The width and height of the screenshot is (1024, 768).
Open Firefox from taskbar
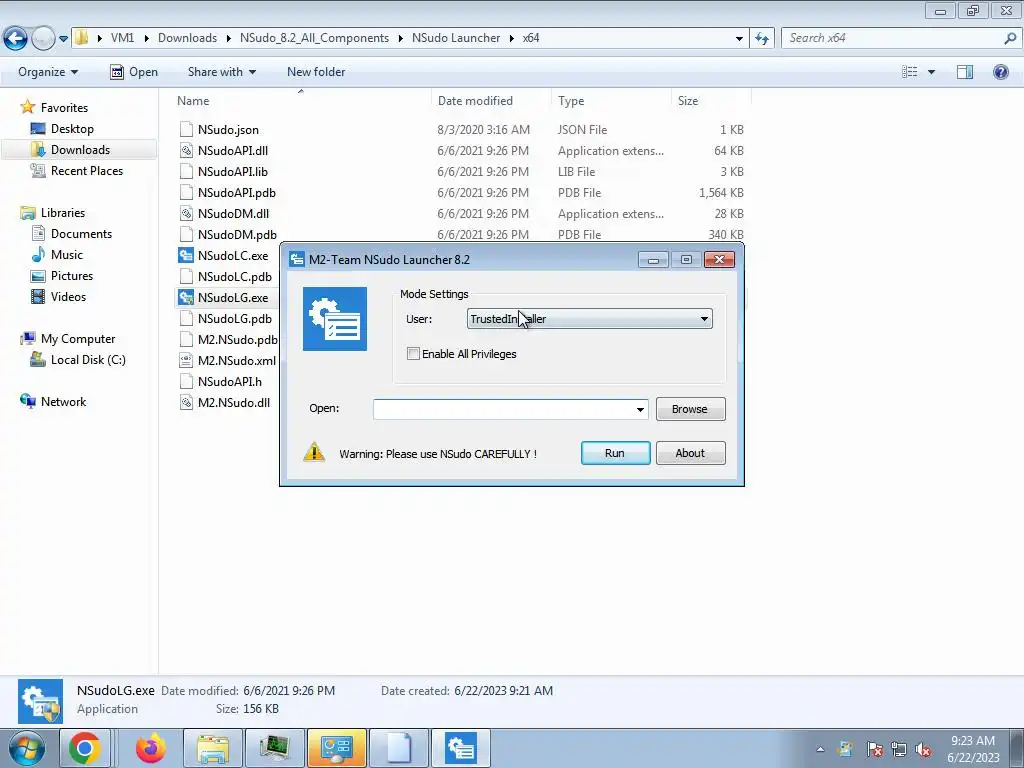[151, 748]
